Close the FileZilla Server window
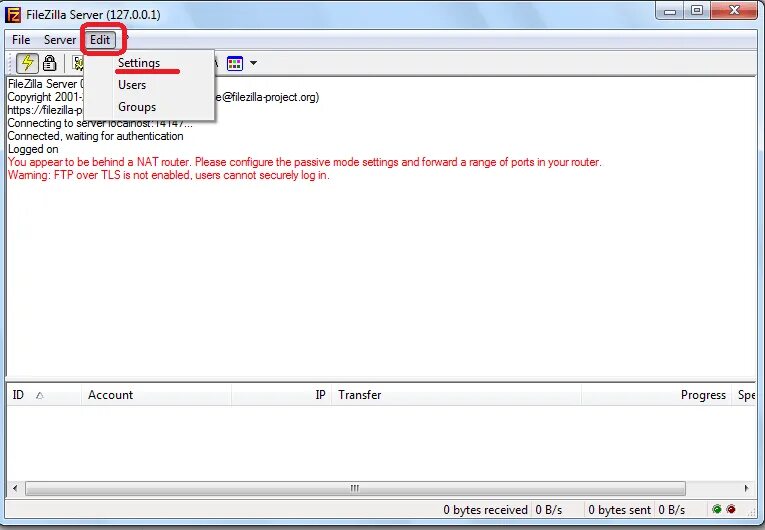This screenshot has width=765, height=530. coord(734,11)
